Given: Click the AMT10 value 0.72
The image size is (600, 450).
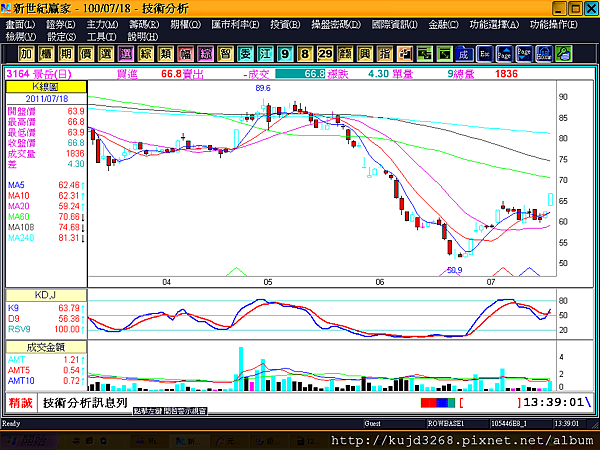Looking at the screenshot, I should click(x=71, y=381).
